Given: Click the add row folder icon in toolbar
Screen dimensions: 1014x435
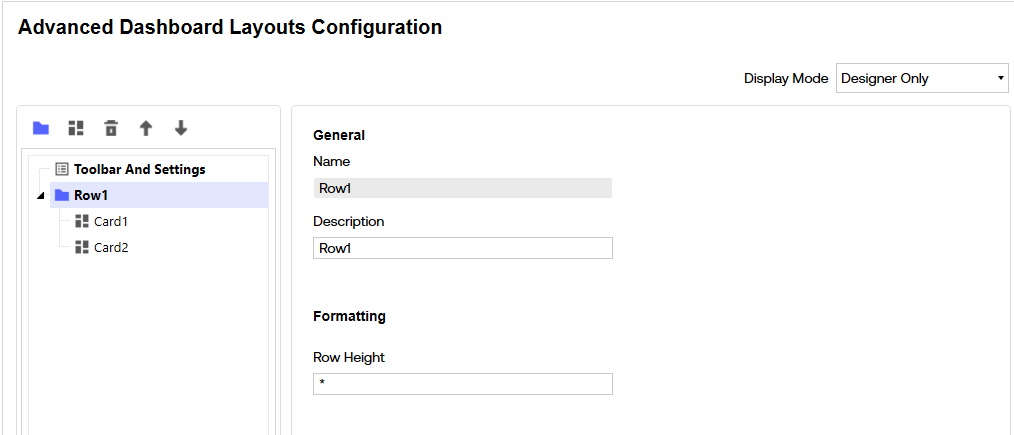Looking at the screenshot, I should [x=41, y=128].
